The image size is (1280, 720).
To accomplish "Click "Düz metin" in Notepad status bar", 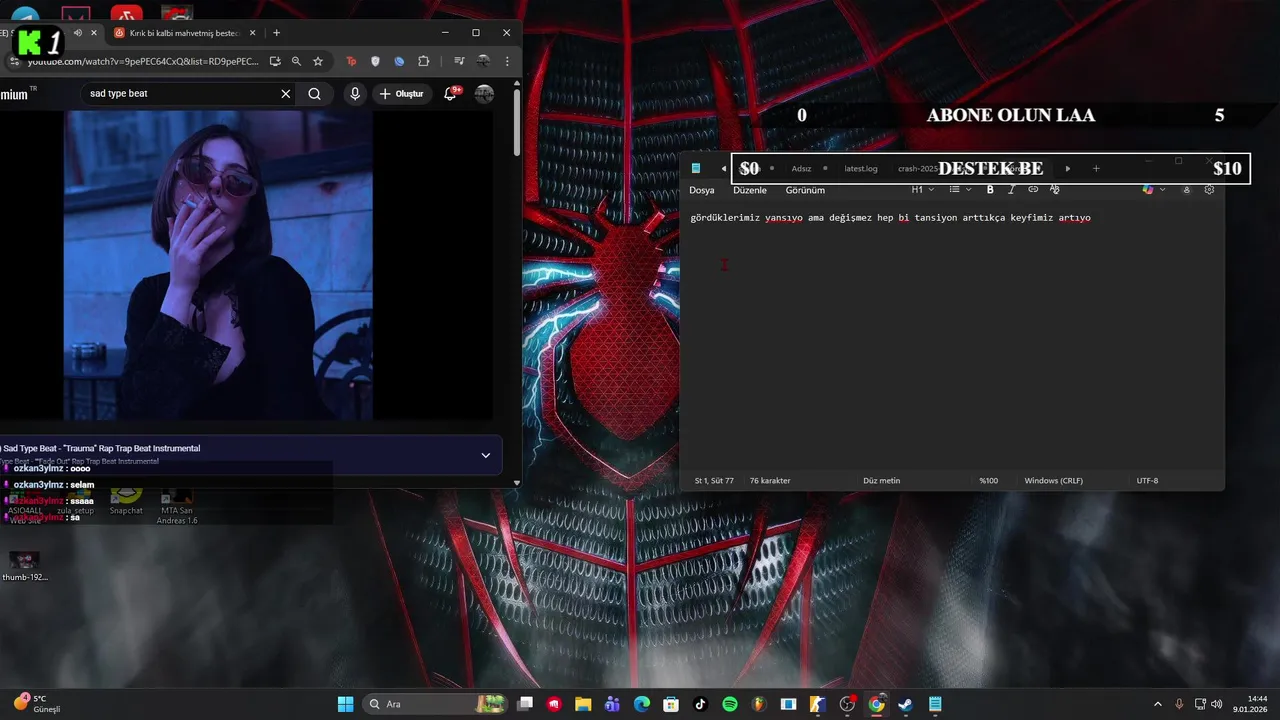I will click(881, 481).
